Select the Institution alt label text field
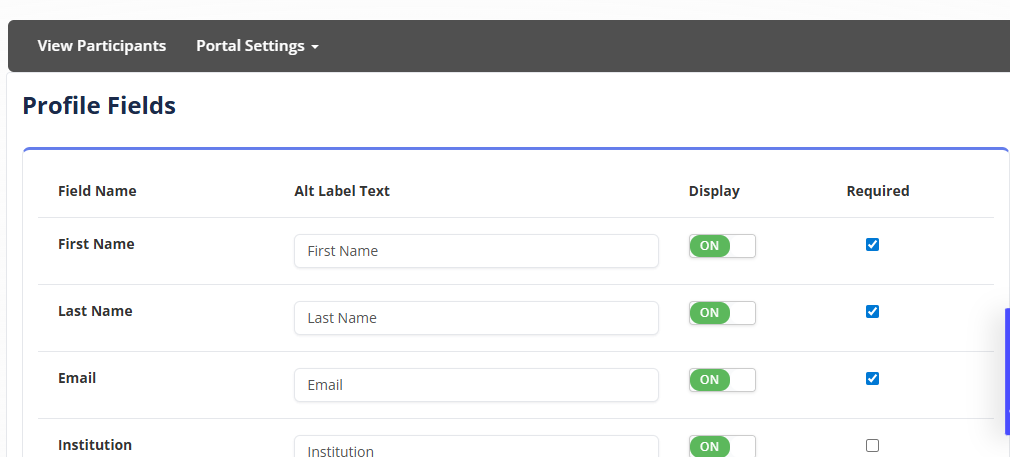Viewport: 1010px width, 457px height. pyautogui.click(x=476, y=448)
